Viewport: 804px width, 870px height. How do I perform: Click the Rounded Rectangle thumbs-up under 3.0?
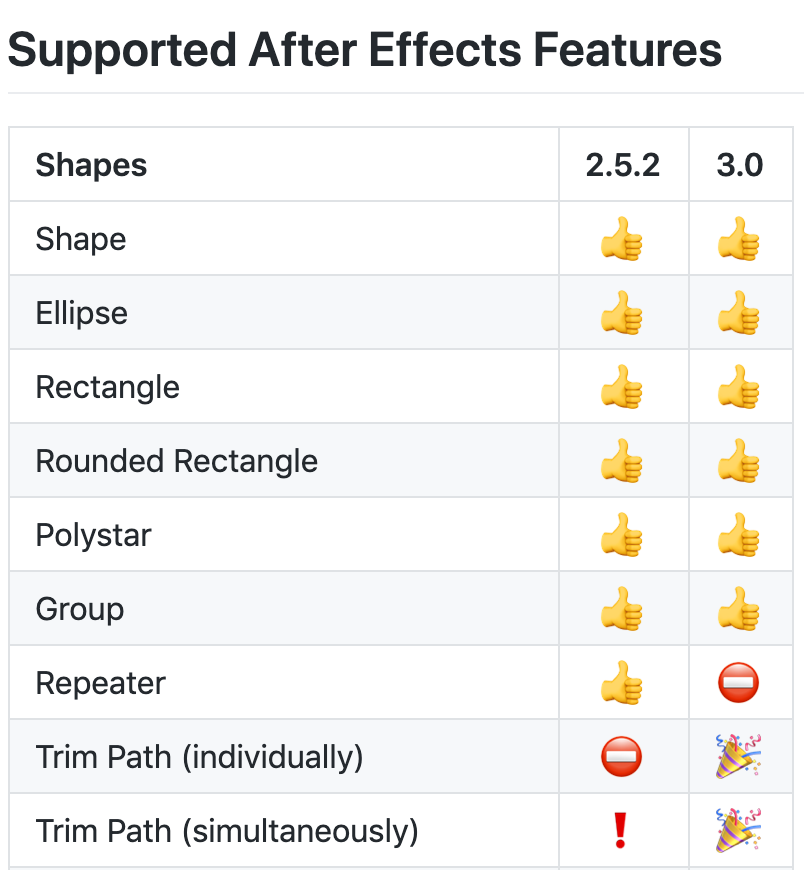coord(739,461)
